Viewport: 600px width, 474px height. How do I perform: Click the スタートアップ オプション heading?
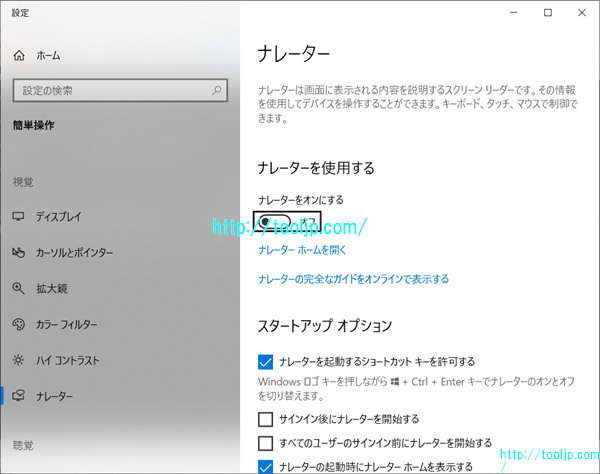point(325,326)
